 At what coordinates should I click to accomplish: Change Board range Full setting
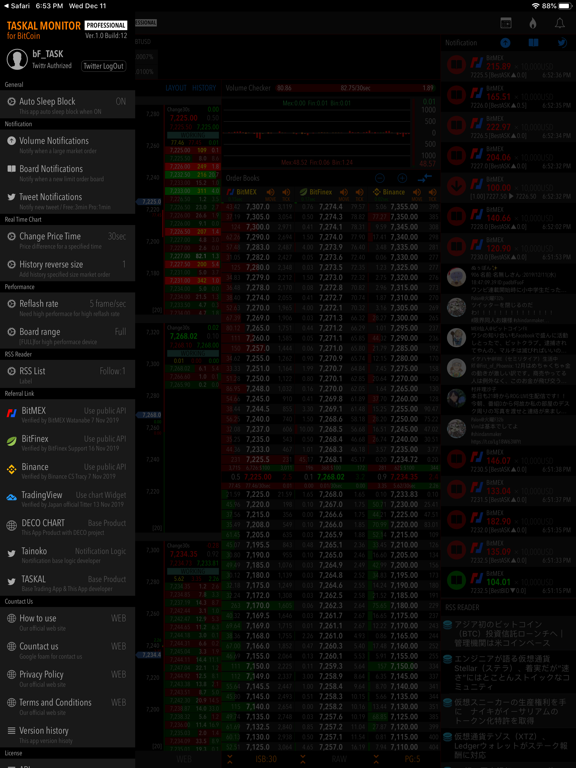pyautogui.click(x=68, y=335)
